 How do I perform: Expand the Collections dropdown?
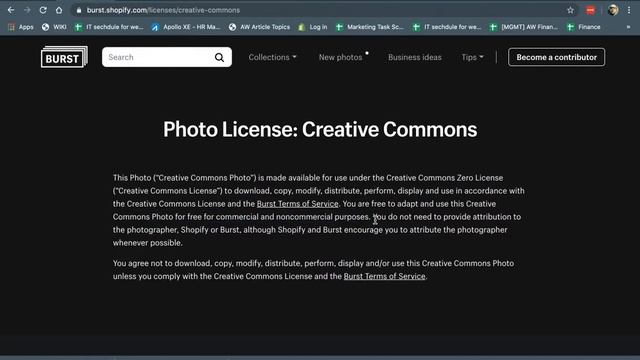click(x=272, y=57)
